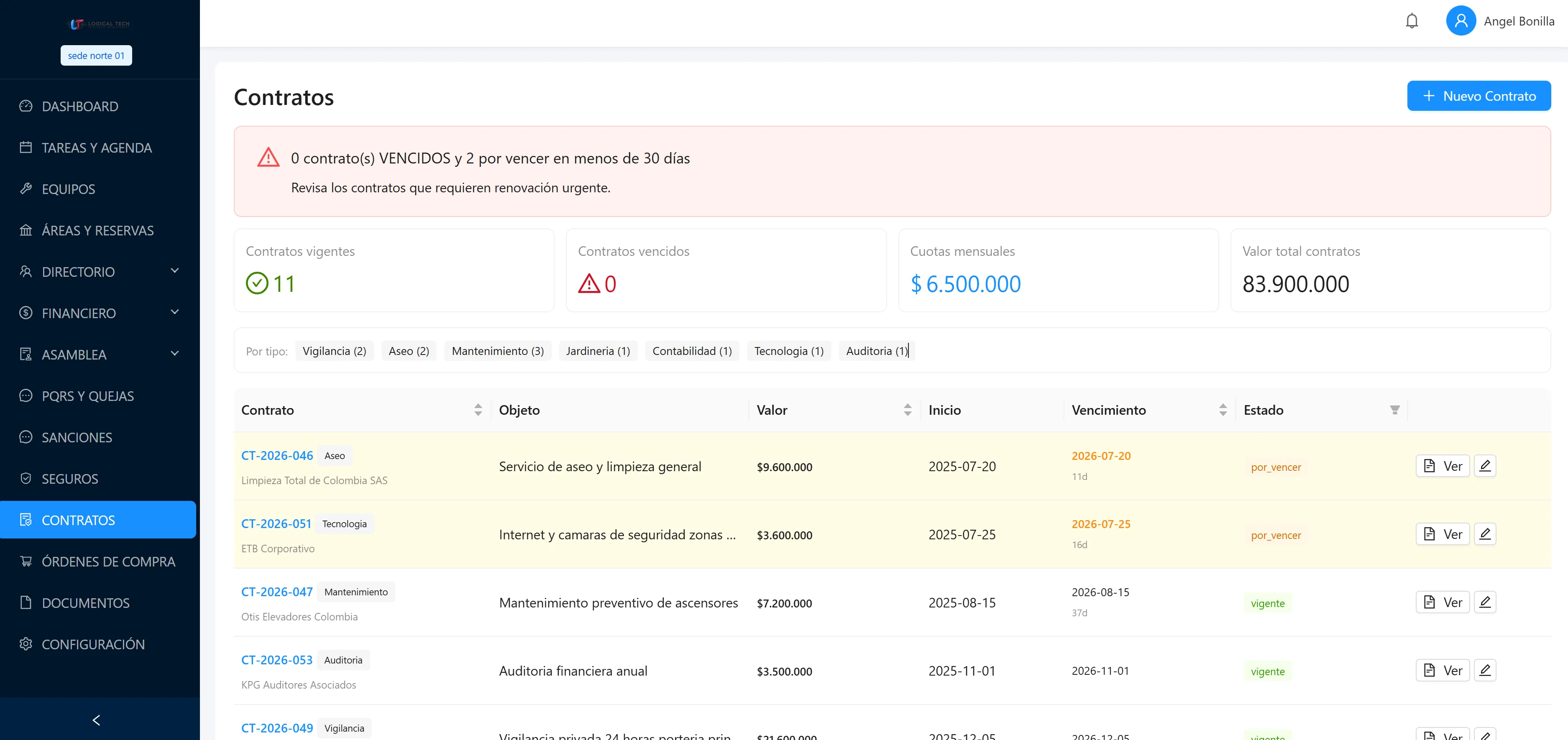This screenshot has width=1568, height=740.
Task: Edit contract CT-2026-053 with pencil icon
Action: tap(1485, 671)
